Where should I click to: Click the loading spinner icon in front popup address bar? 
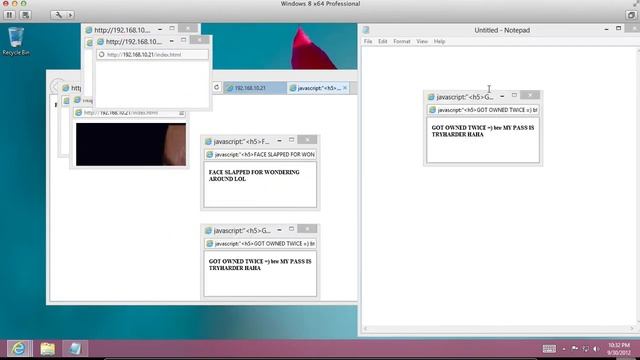(x=102, y=54)
